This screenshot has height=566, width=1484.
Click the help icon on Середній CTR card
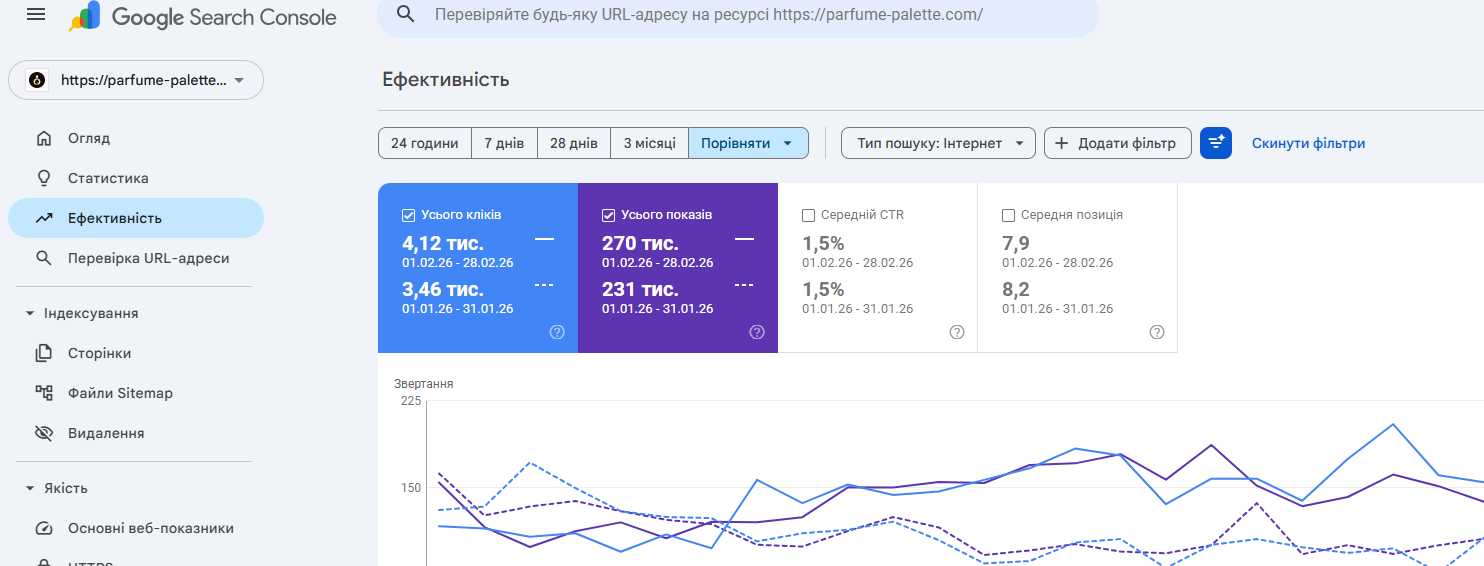coord(957,332)
